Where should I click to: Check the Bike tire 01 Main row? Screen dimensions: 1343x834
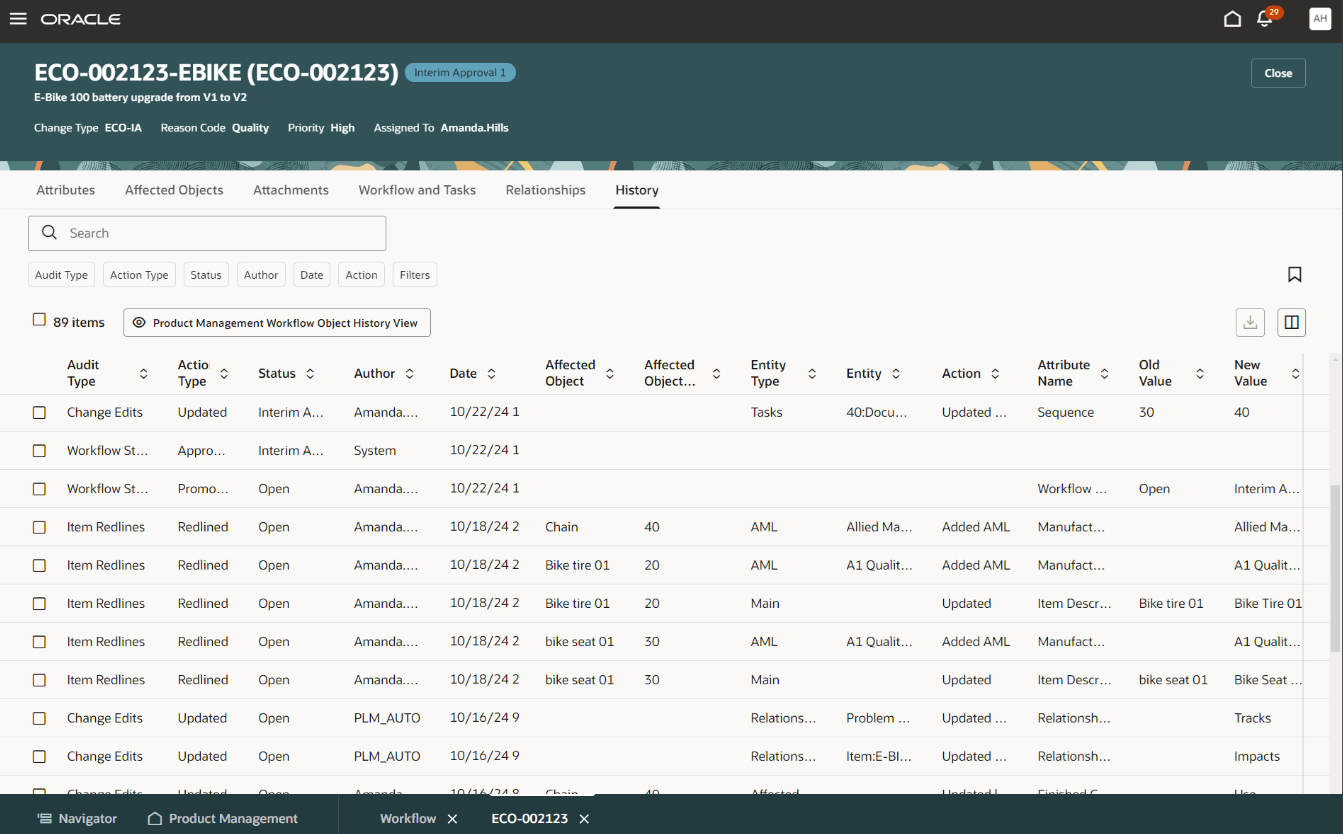[39, 603]
